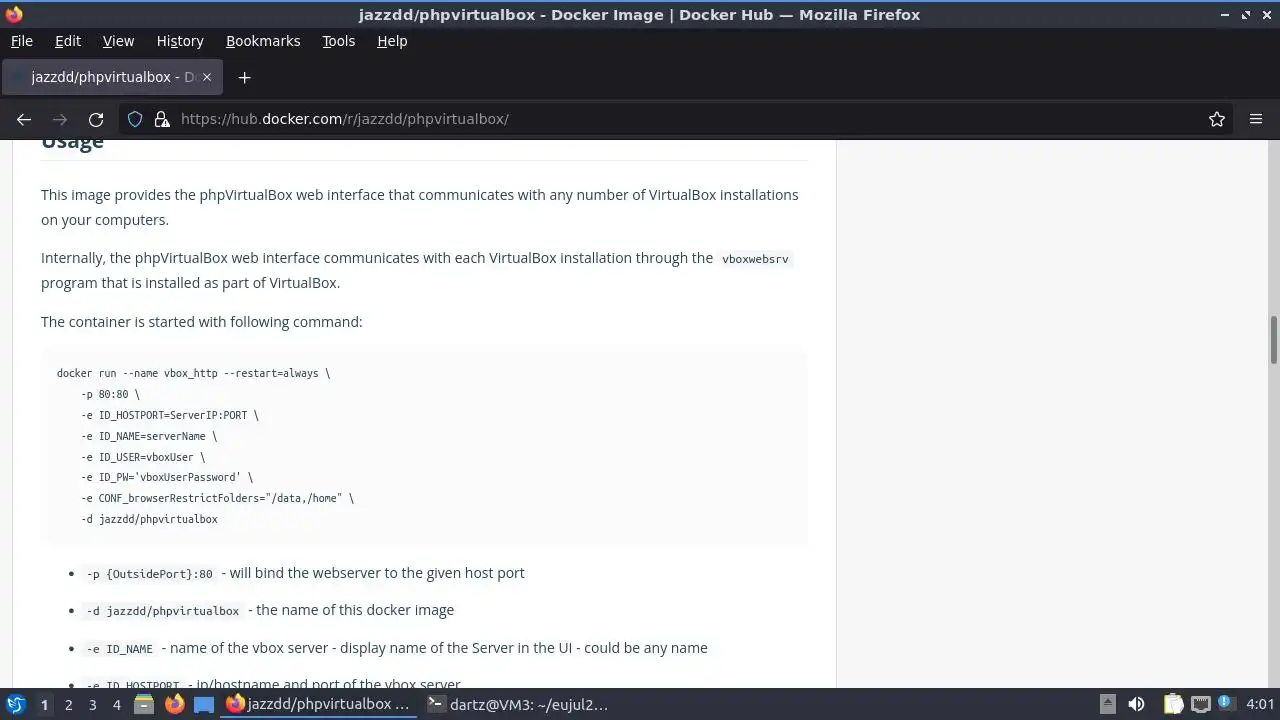Image resolution: width=1280 pixels, height=720 pixels.
Task: Click 'The container is started with following command' text
Action: click(201, 321)
